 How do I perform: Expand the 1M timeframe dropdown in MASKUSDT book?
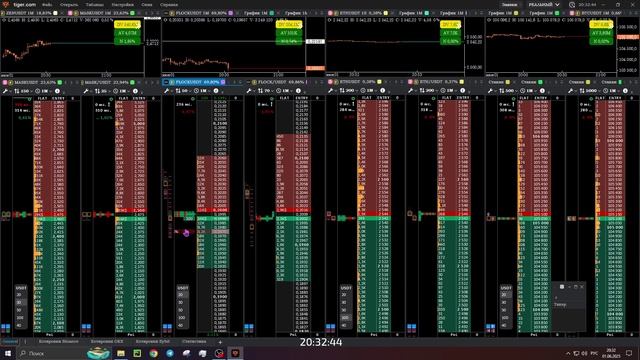point(42,91)
